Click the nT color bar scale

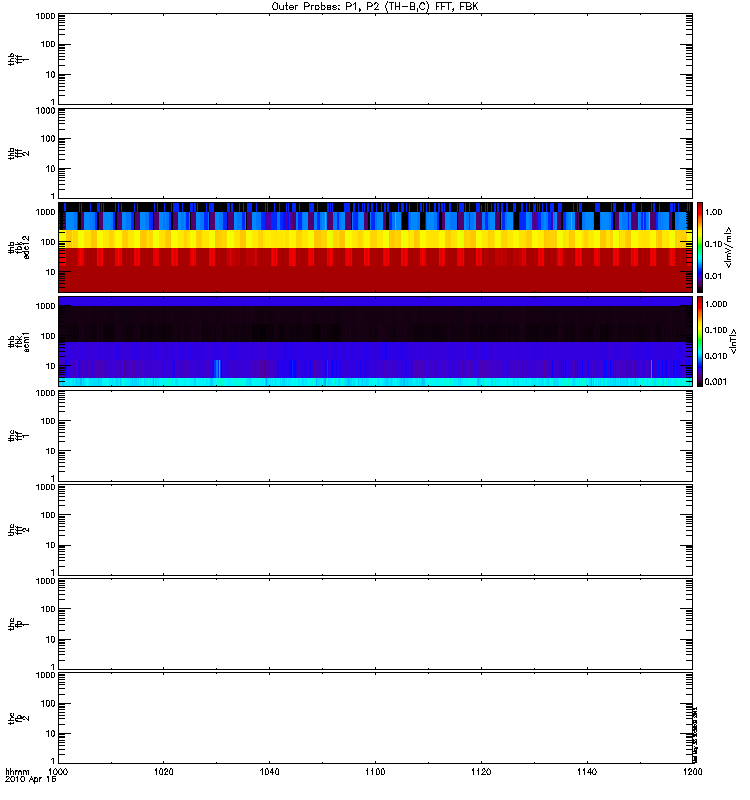700,341
